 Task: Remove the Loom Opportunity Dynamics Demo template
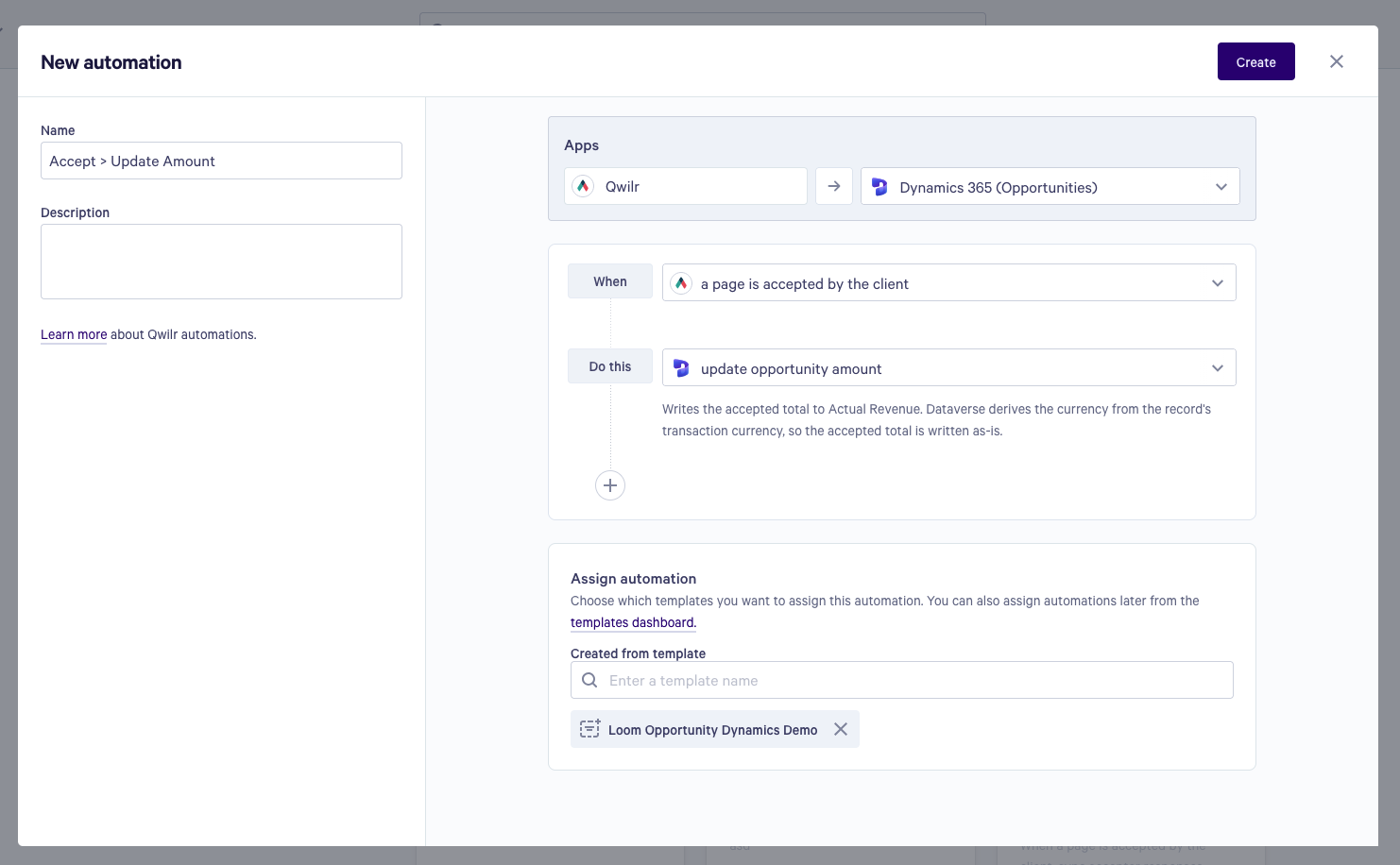point(841,729)
